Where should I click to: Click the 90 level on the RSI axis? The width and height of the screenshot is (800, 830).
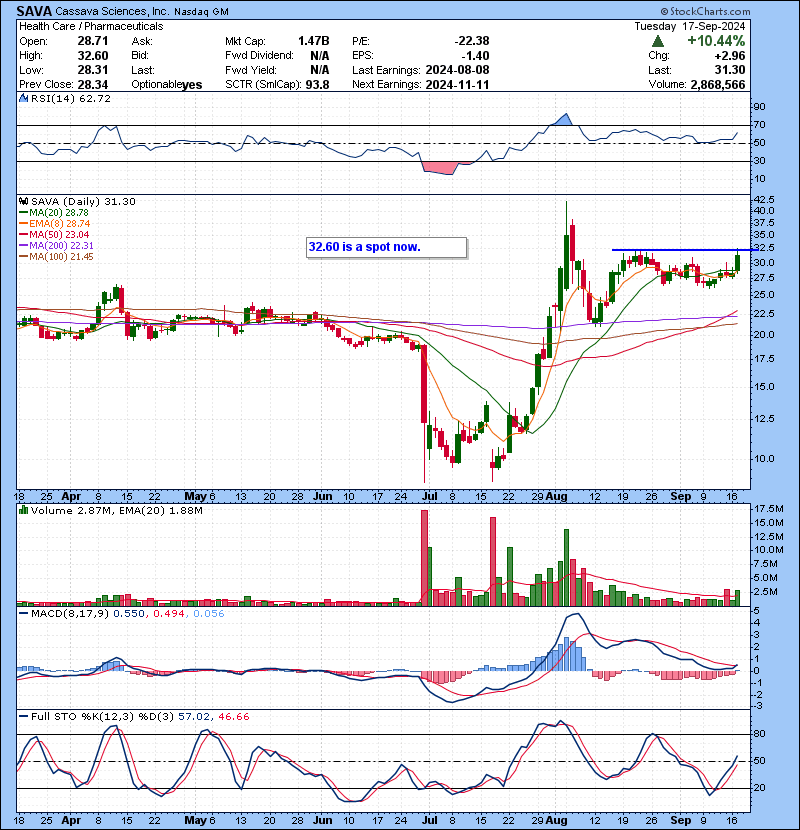759,106
